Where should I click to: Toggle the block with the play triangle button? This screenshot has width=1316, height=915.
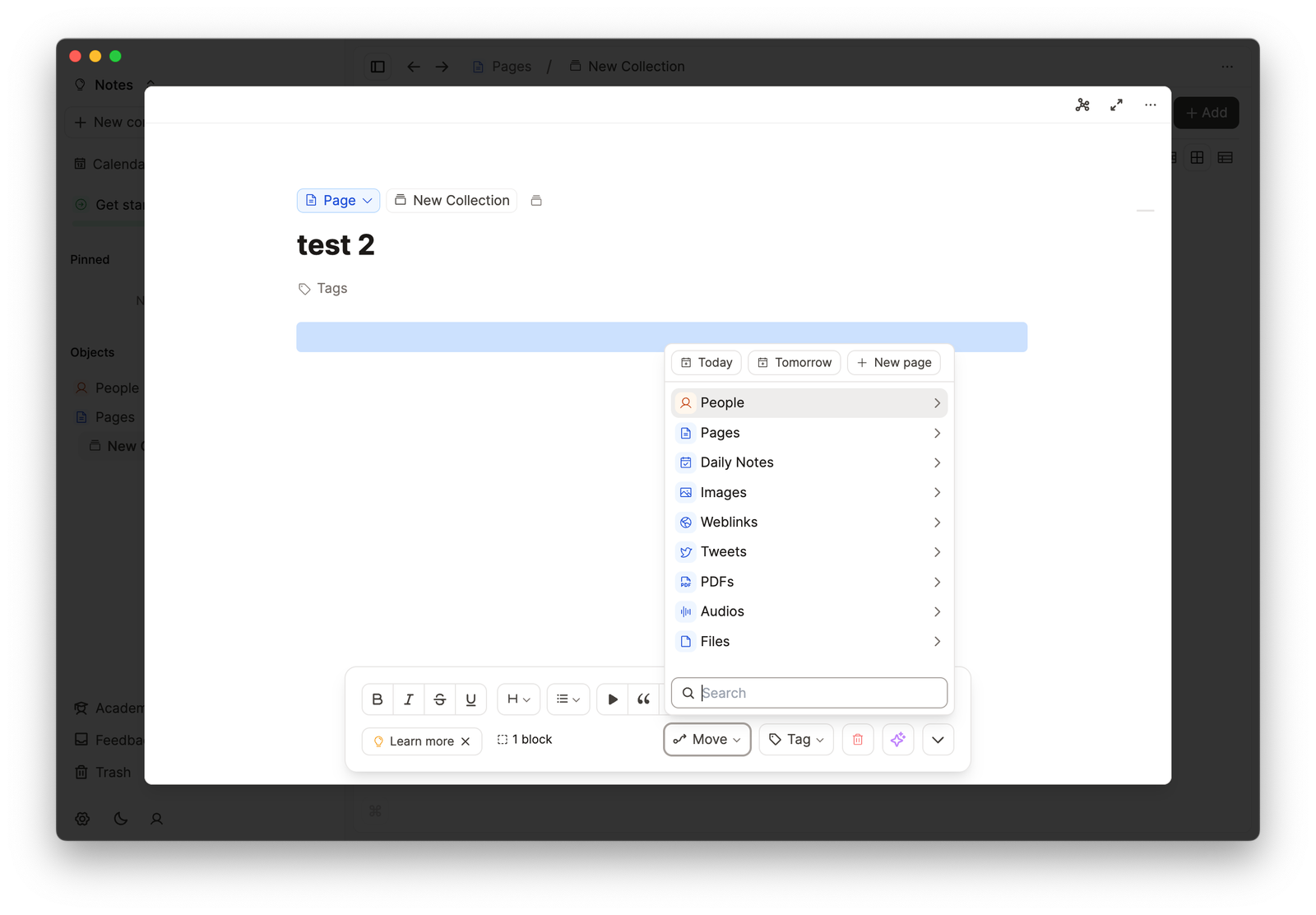coord(613,699)
